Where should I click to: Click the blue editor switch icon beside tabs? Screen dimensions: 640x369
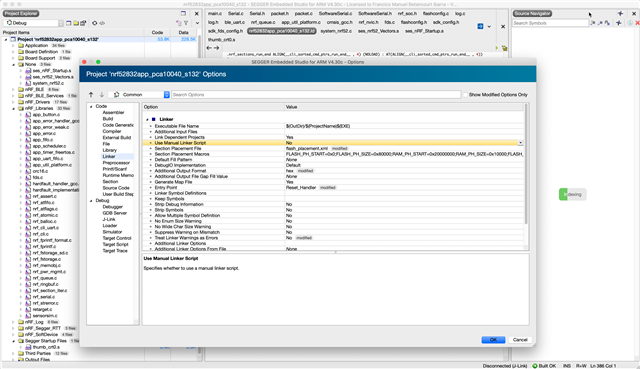click(x=480, y=27)
